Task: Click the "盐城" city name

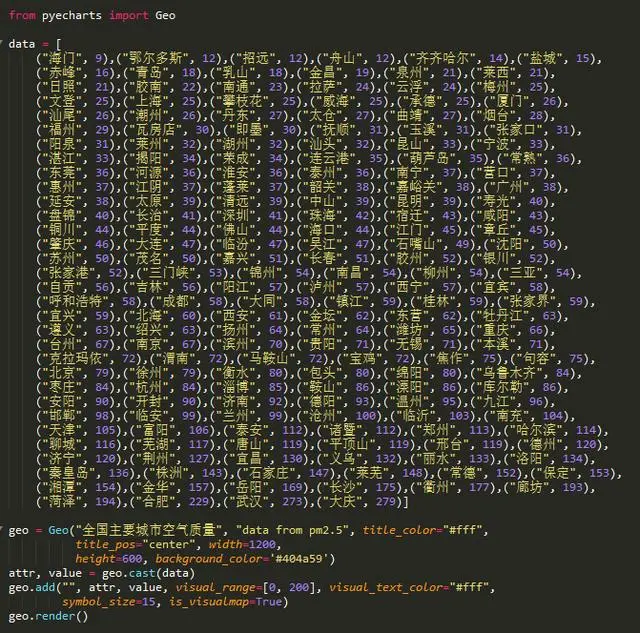Action: click(543, 58)
